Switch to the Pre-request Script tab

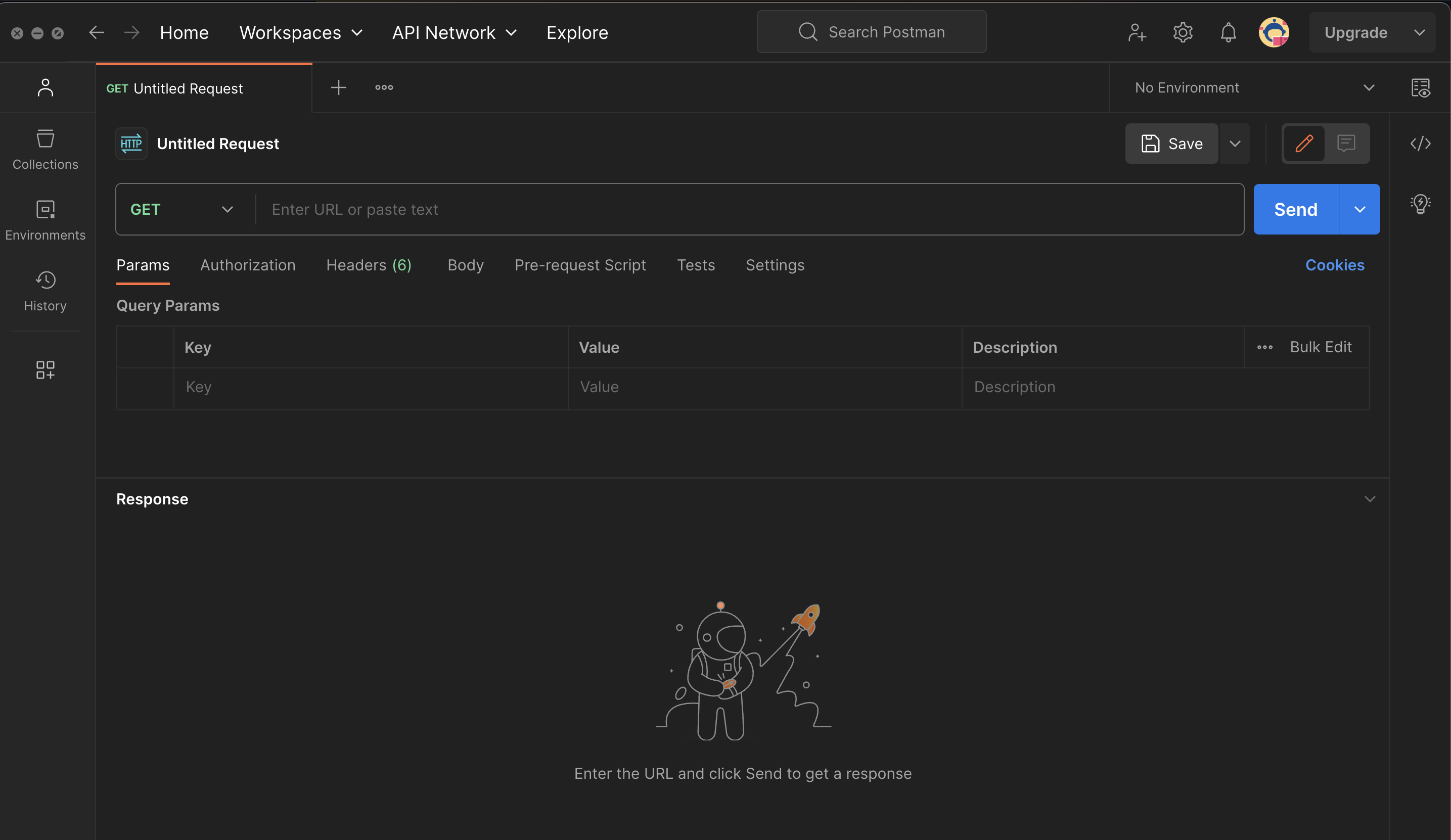point(580,265)
